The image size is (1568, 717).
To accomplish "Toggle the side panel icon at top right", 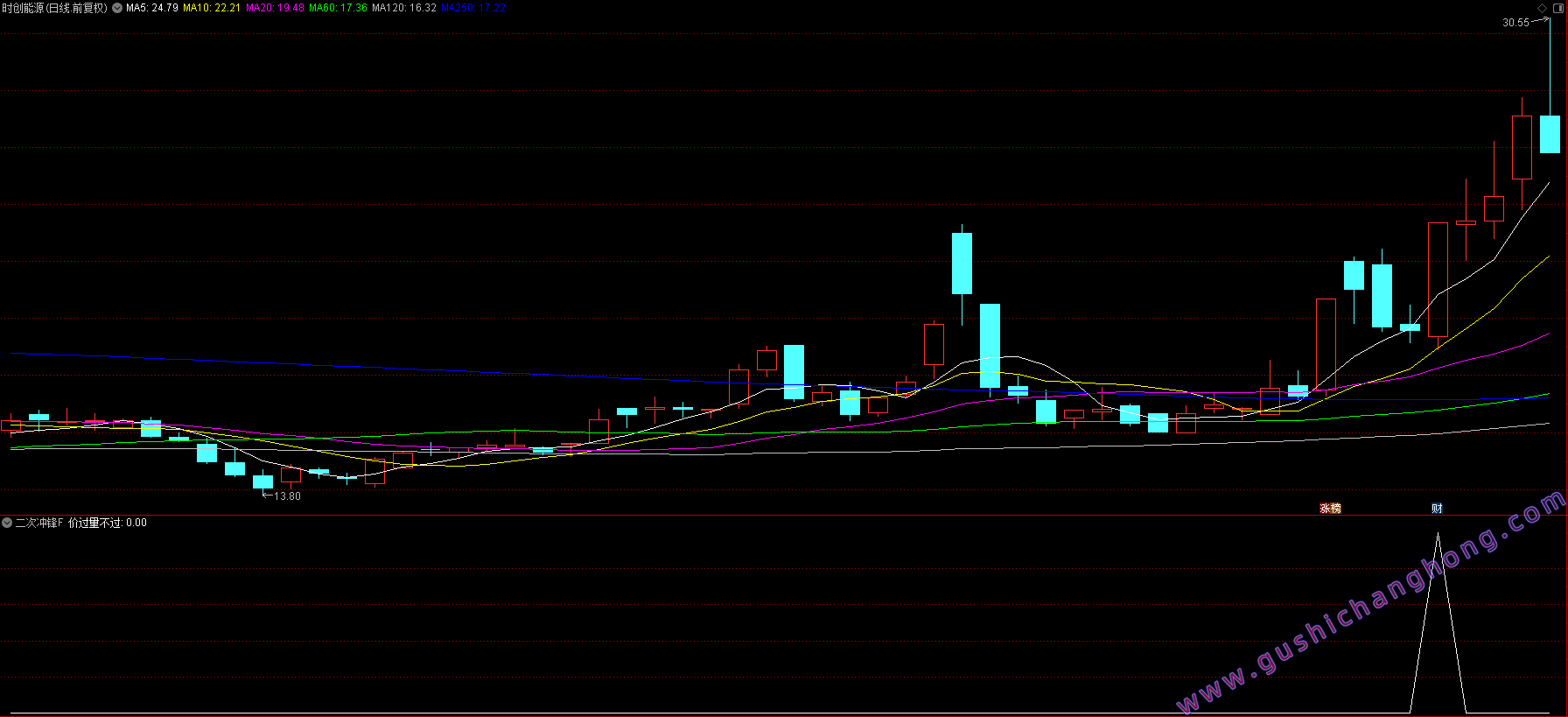I will point(1558,8).
